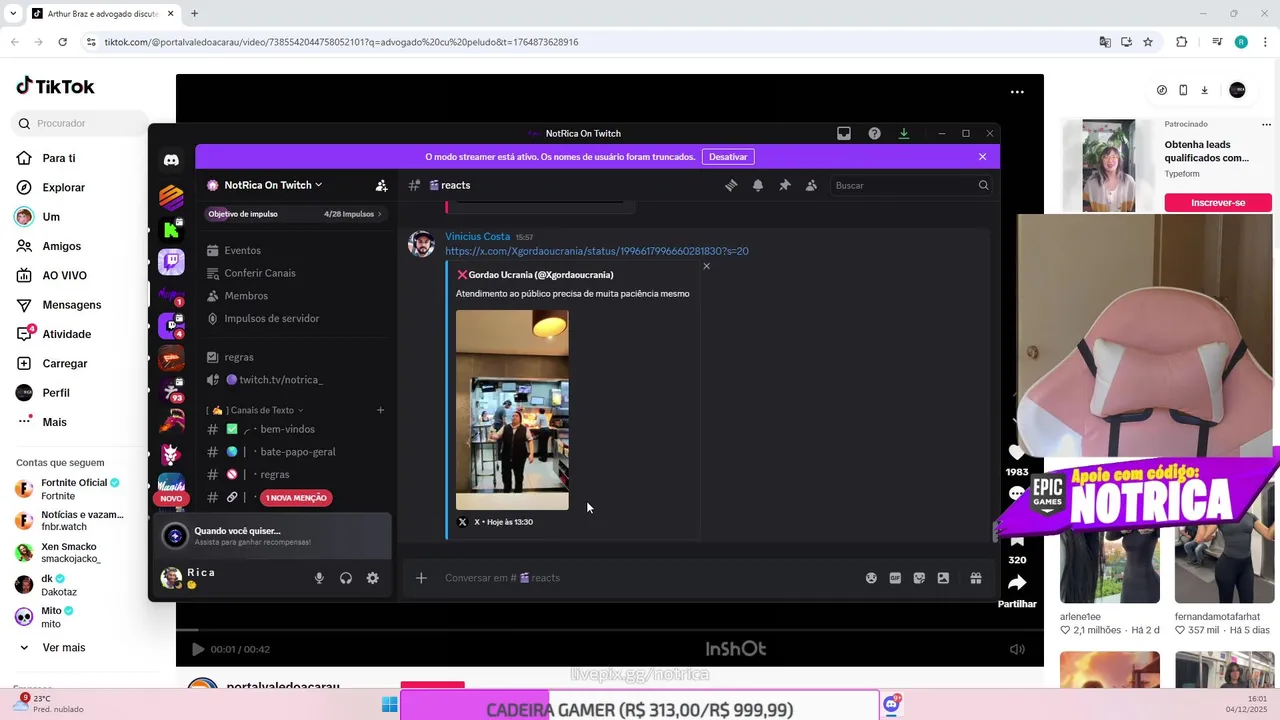Click the Discord home logo icon
Image resolution: width=1280 pixels, height=720 pixels.
(x=171, y=160)
